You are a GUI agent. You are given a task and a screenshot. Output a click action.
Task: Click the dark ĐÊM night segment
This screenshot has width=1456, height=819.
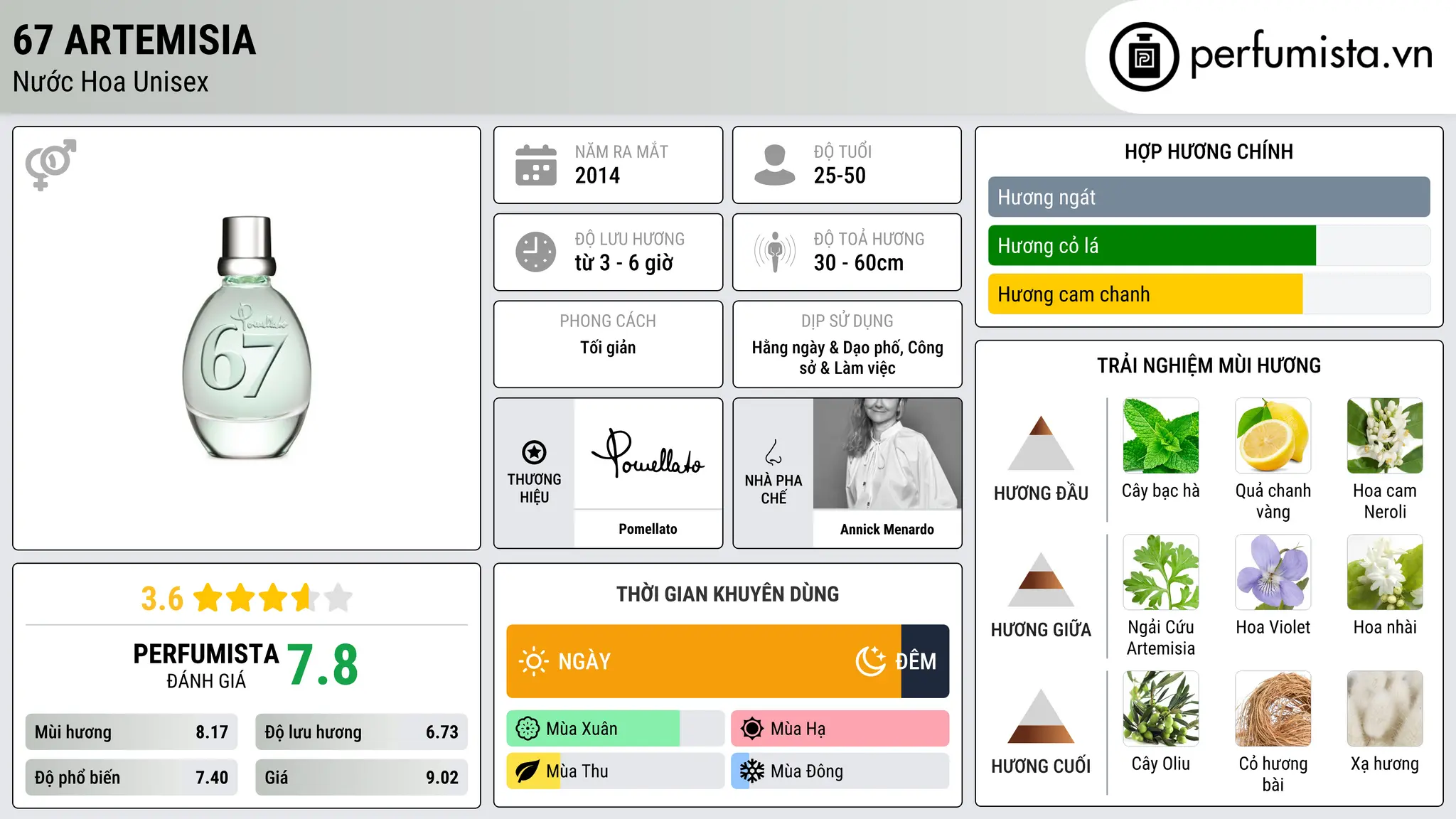[925, 661]
